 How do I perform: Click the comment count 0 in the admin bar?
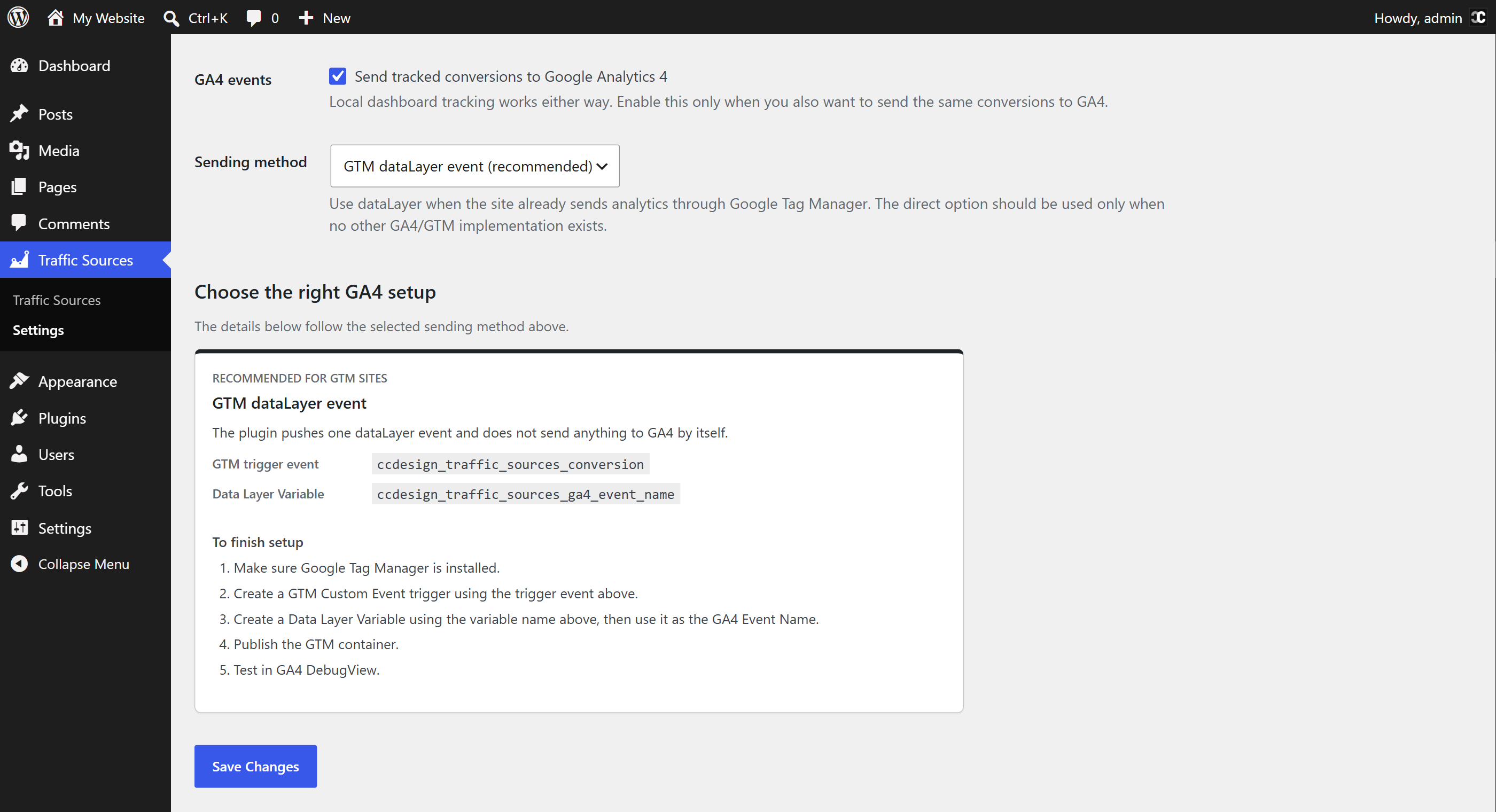pos(275,18)
